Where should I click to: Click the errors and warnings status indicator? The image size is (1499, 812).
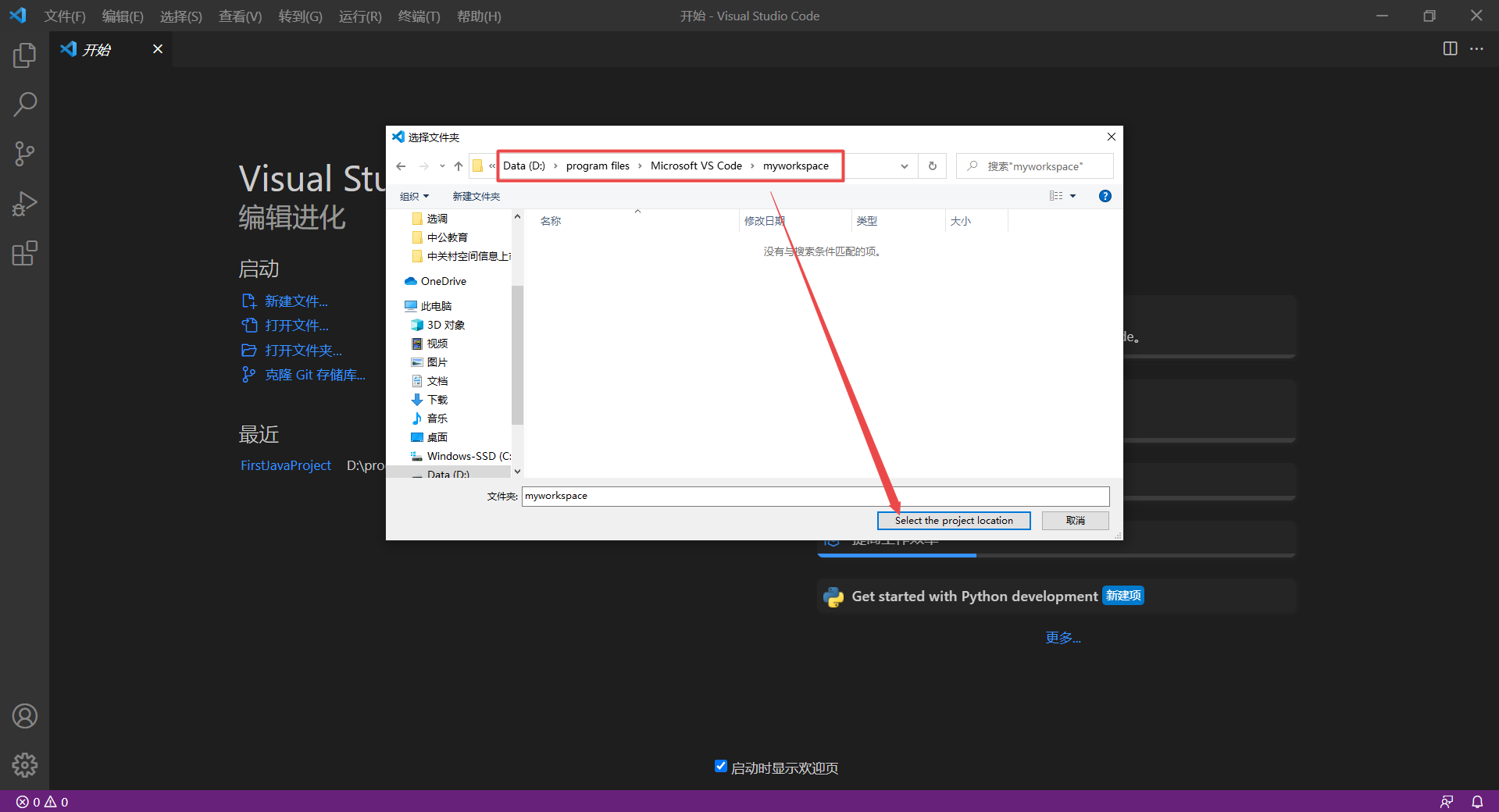pyautogui.click(x=42, y=802)
